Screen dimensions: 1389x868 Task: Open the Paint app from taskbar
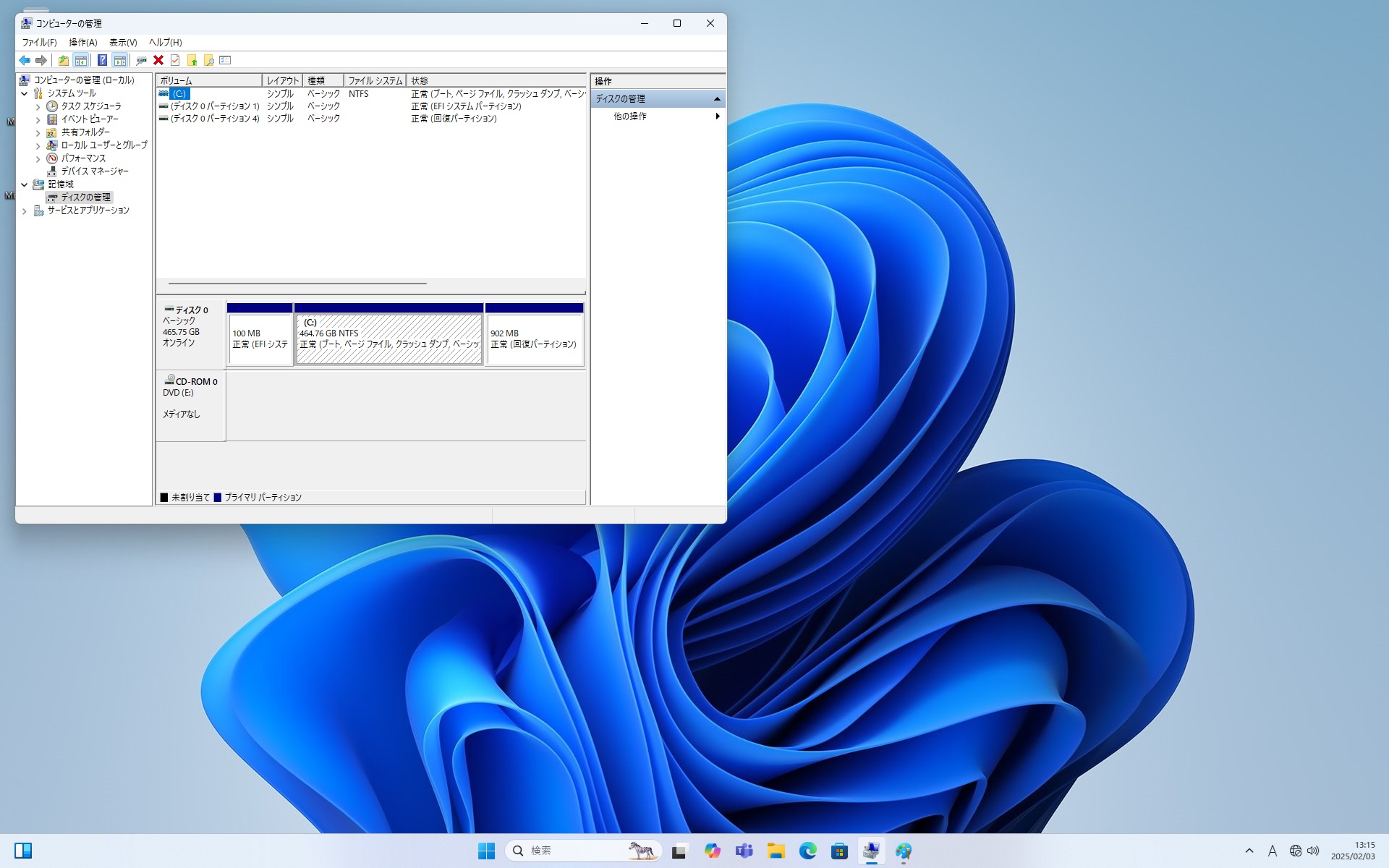(904, 851)
